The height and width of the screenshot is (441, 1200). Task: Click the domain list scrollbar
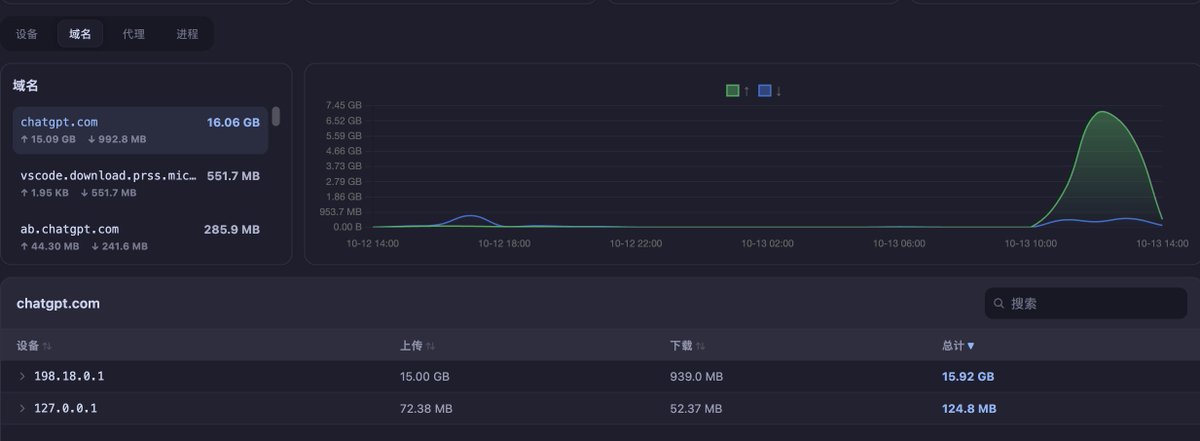click(276, 116)
